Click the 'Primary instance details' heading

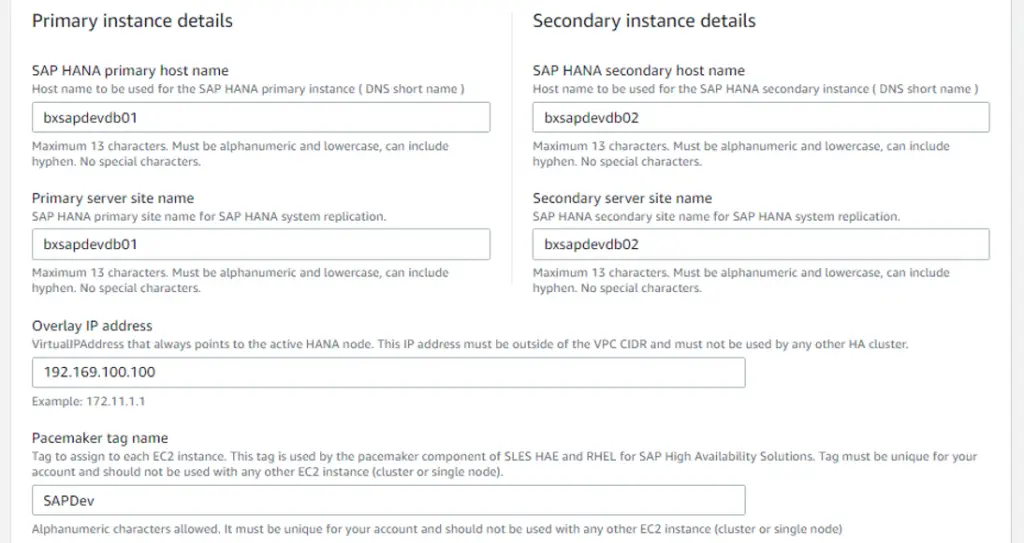pos(132,21)
